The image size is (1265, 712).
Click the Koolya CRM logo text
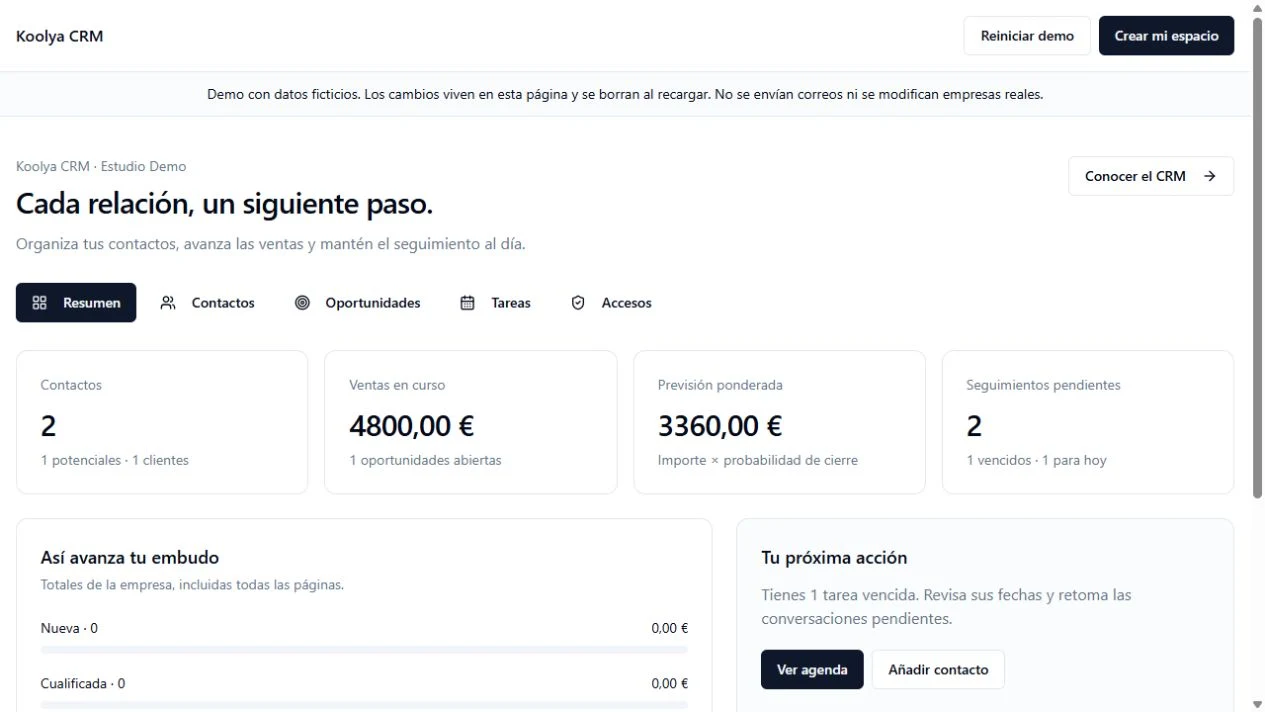point(59,36)
